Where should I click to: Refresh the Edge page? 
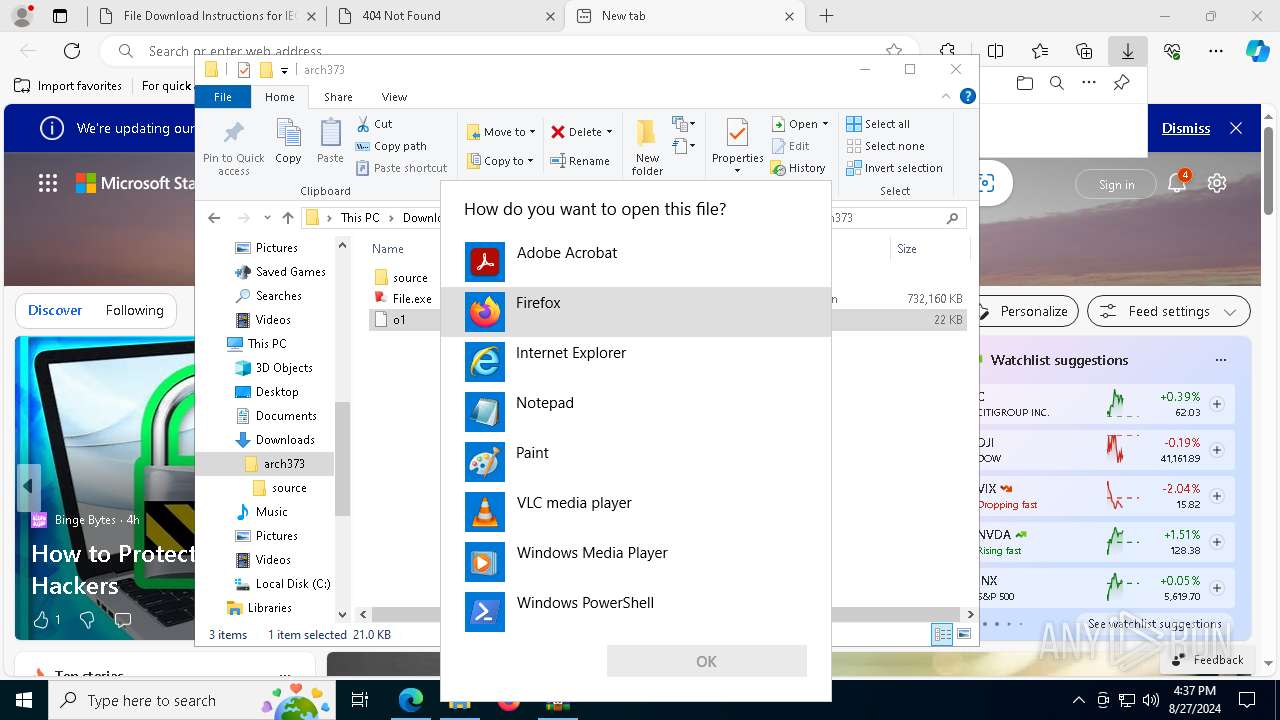click(x=72, y=51)
